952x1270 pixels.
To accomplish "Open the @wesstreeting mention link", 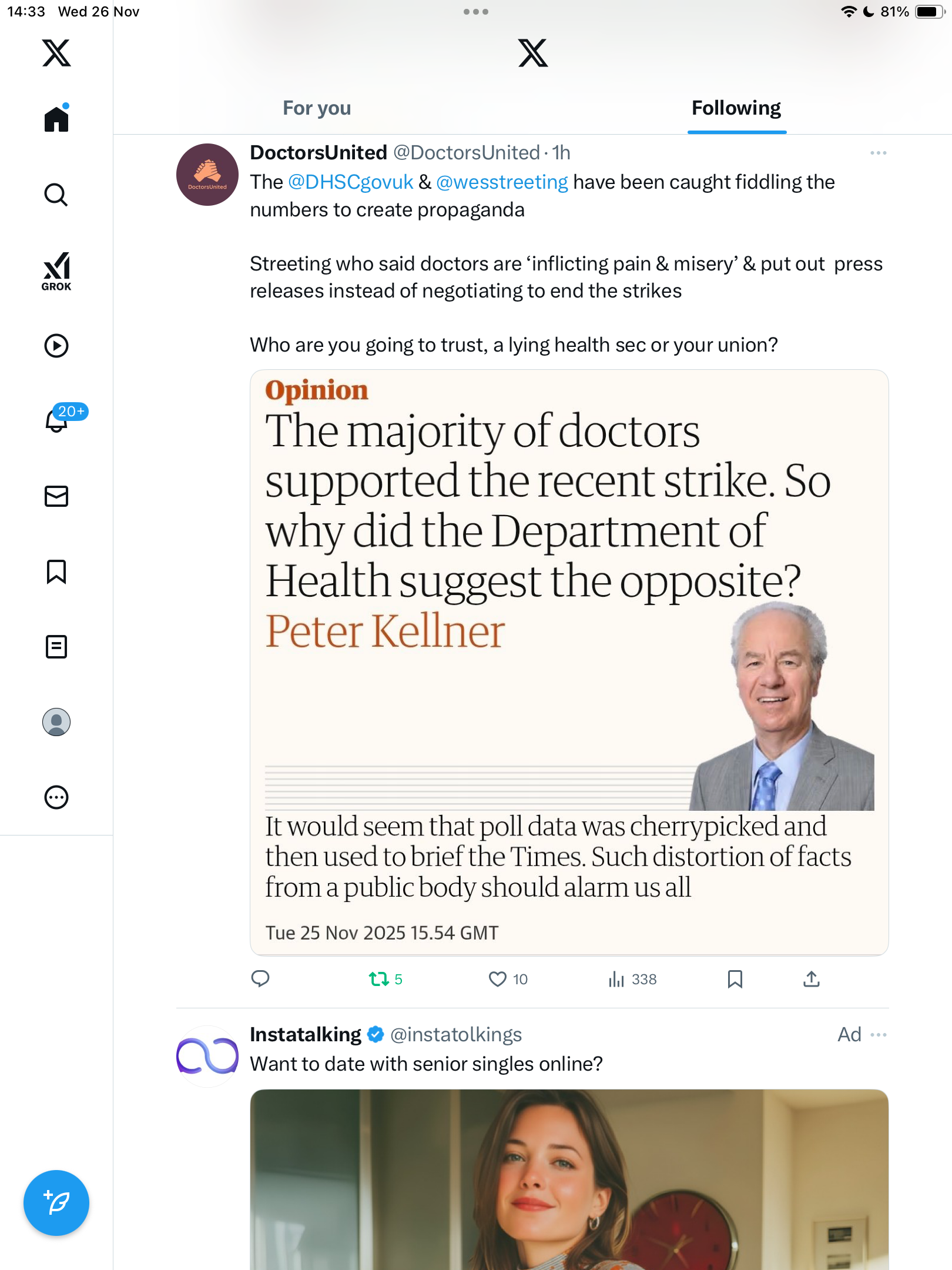I will pyautogui.click(x=502, y=182).
